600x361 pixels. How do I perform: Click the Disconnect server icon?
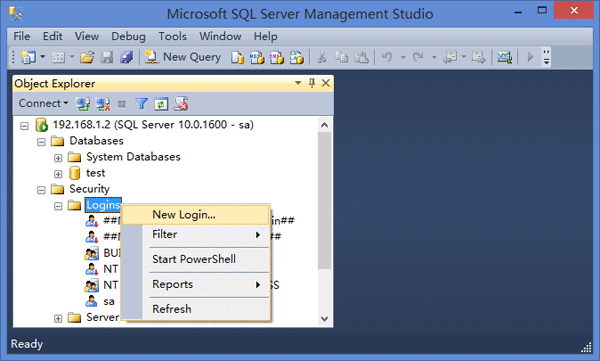click(103, 104)
